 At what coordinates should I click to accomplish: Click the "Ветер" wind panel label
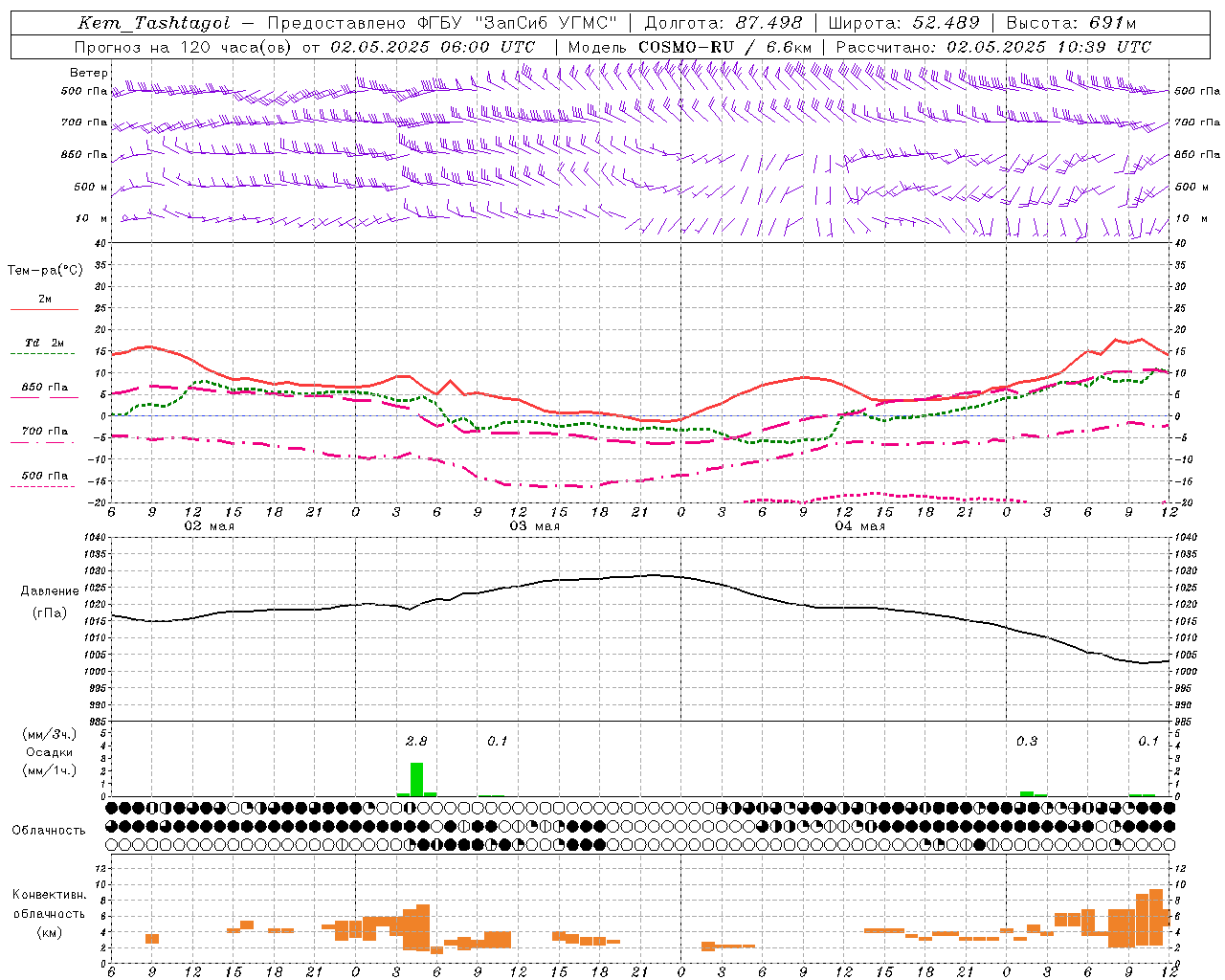(89, 73)
